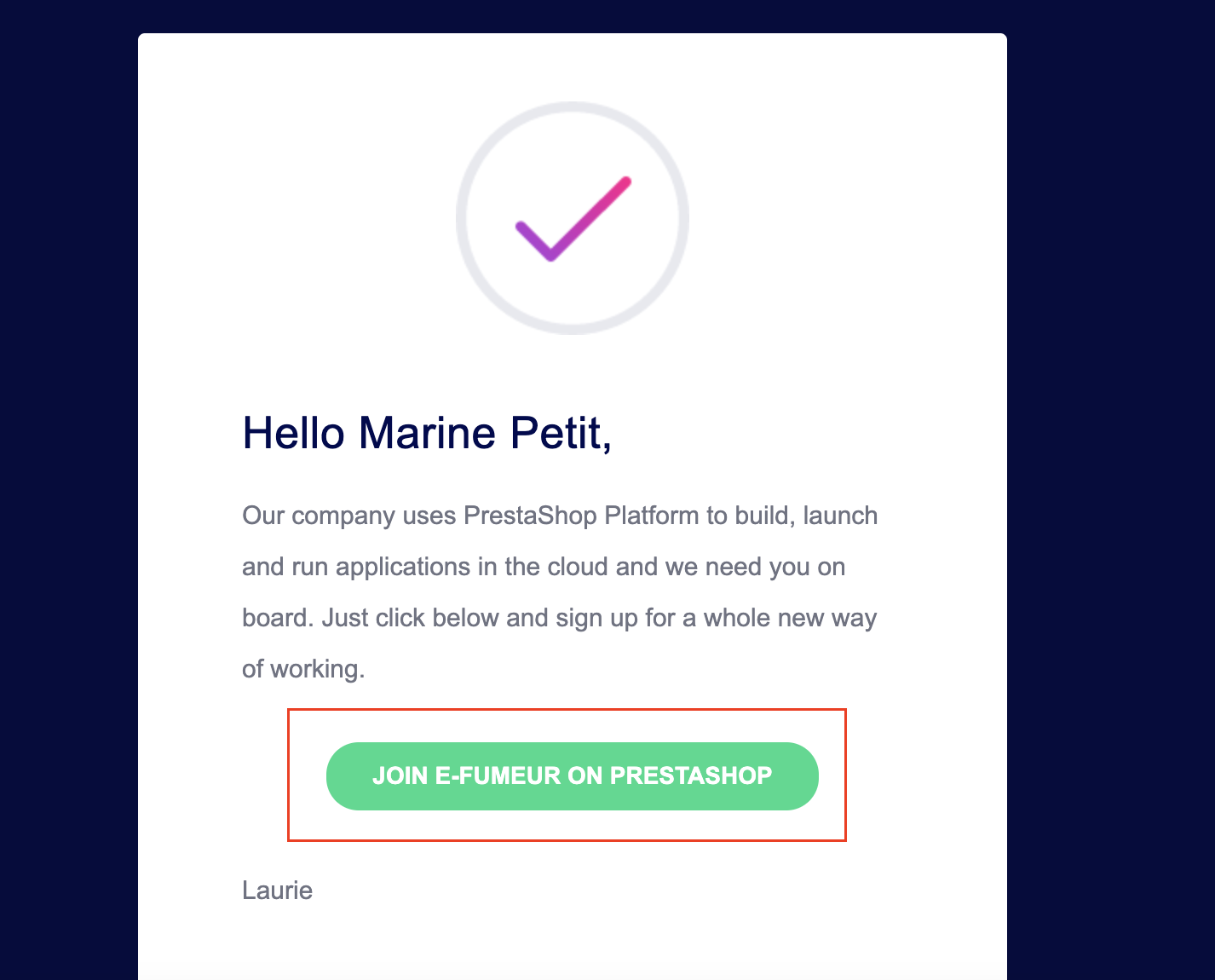Join E-Fumeur on PrestaShop

pos(573,775)
